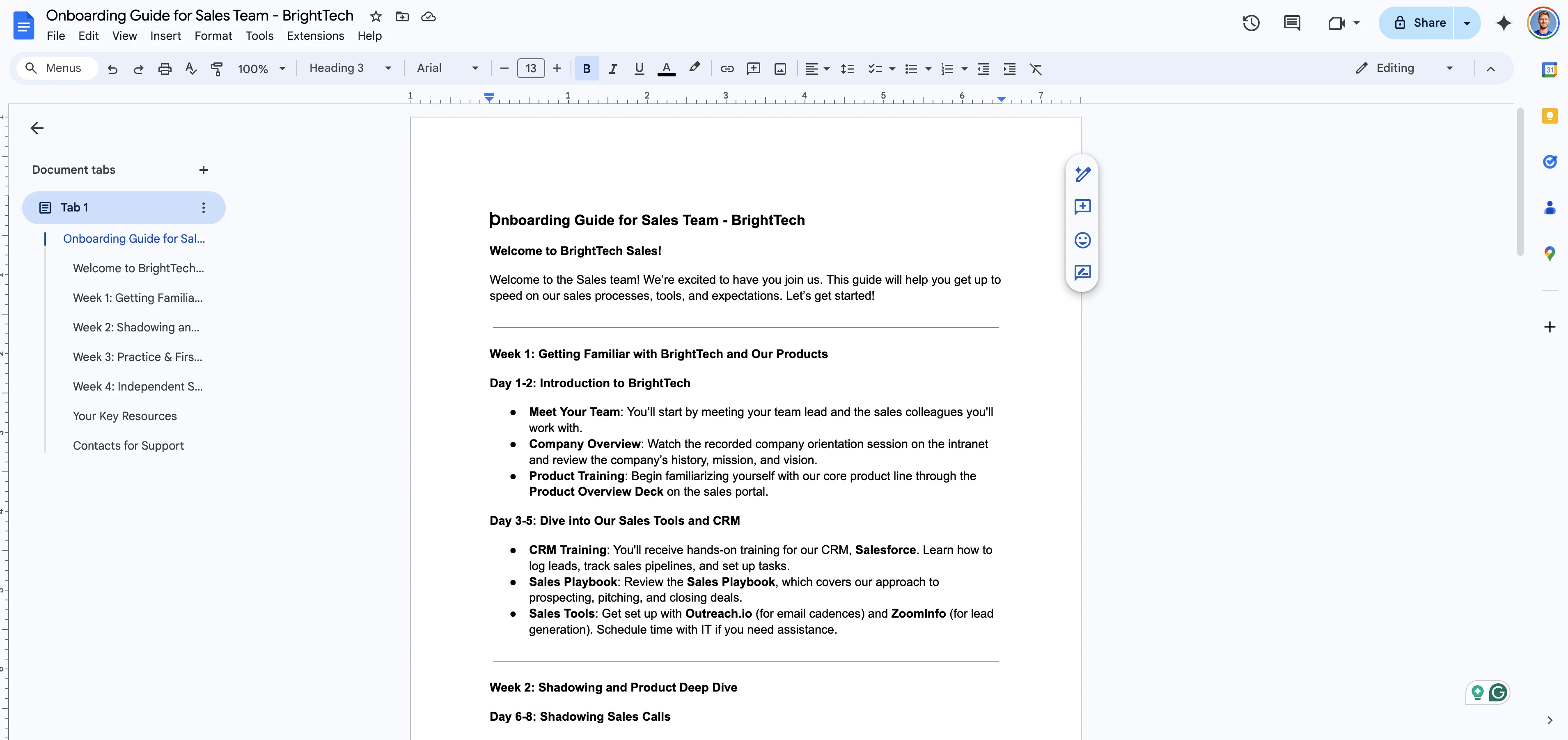Toggle underline formatting button
This screenshot has height=740, width=1568.
[x=639, y=69]
